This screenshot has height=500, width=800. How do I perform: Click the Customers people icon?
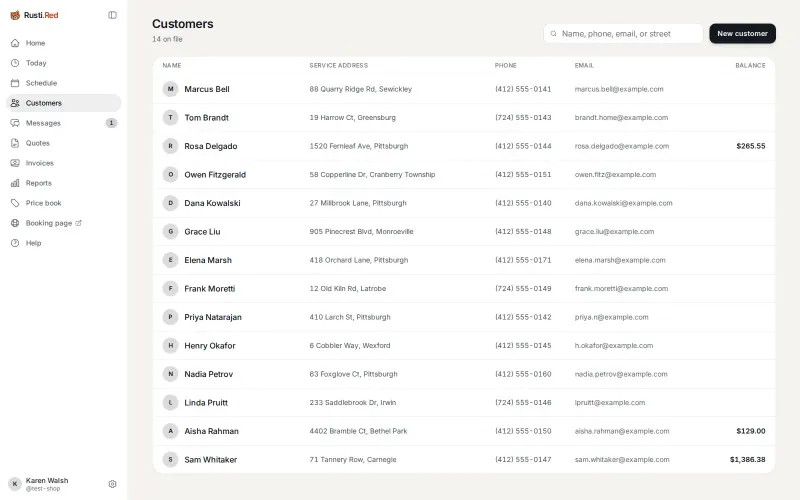15,103
